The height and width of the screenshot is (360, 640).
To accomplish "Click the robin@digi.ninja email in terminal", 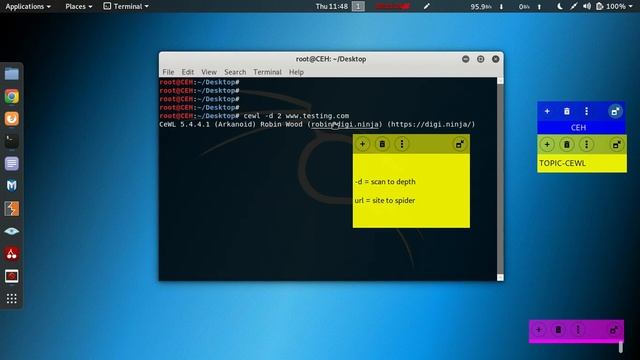I will pyautogui.click(x=345, y=124).
